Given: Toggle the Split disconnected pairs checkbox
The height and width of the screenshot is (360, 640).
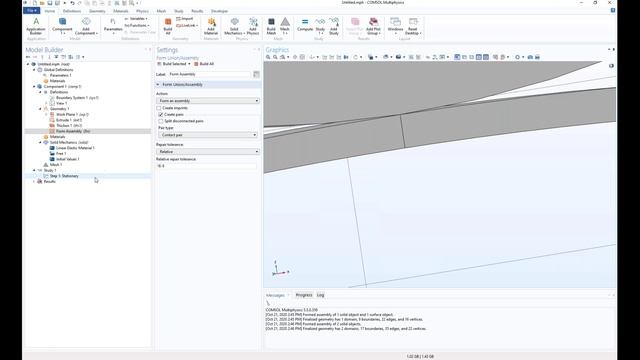Looking at the screenshot, I should 160,121.
